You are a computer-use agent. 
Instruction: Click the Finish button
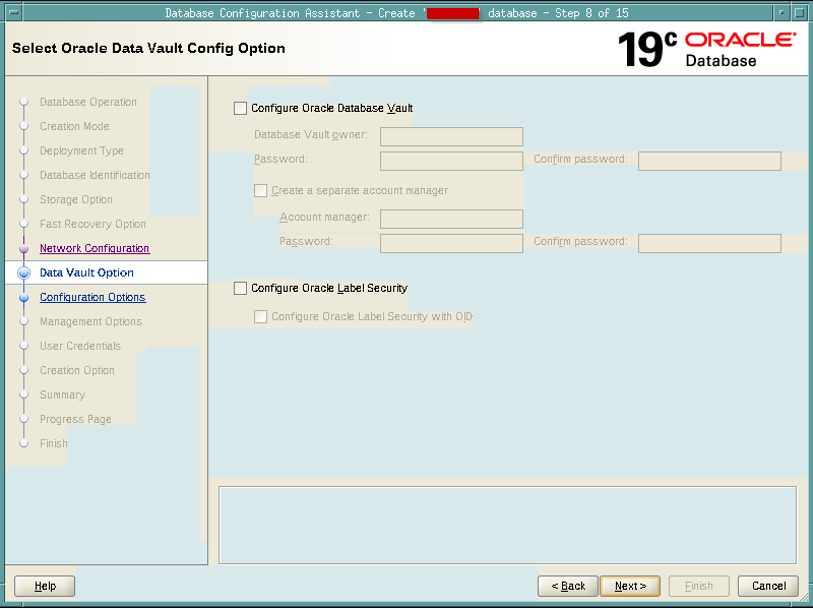coord(699,586)
